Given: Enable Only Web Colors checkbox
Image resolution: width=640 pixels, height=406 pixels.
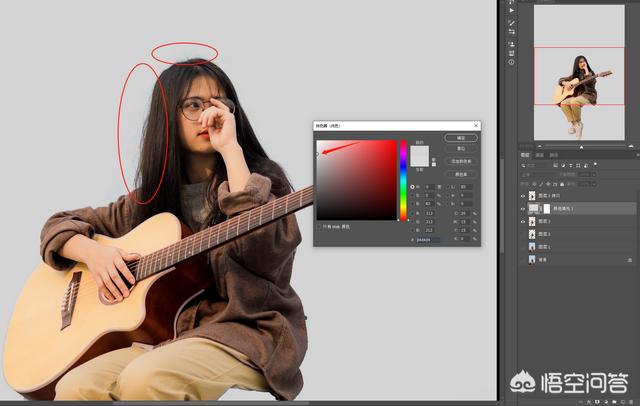Looking at the screenshot, I should [x=319, y=226].
